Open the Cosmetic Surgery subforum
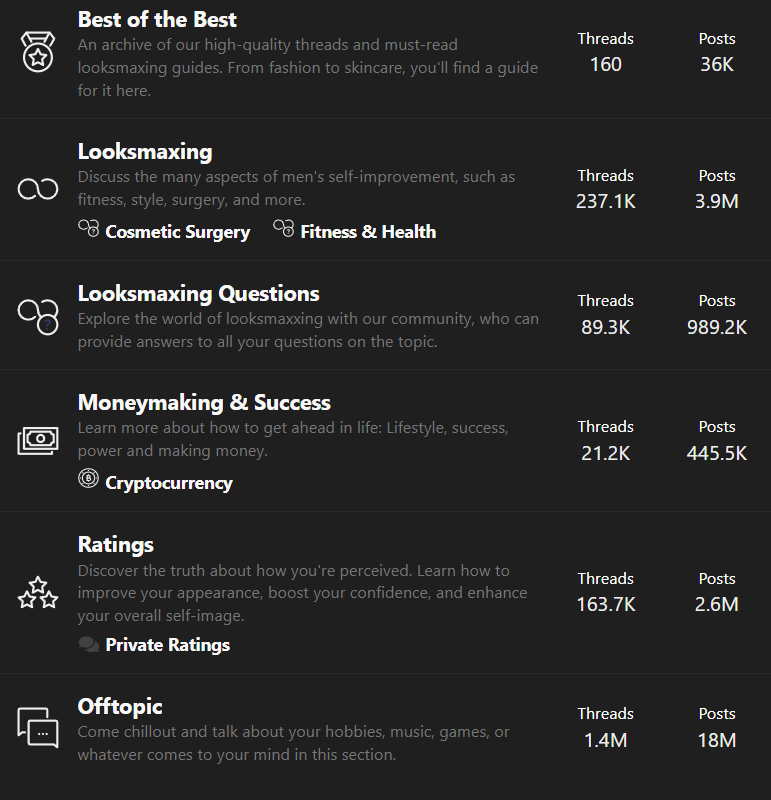 (177, 231)
